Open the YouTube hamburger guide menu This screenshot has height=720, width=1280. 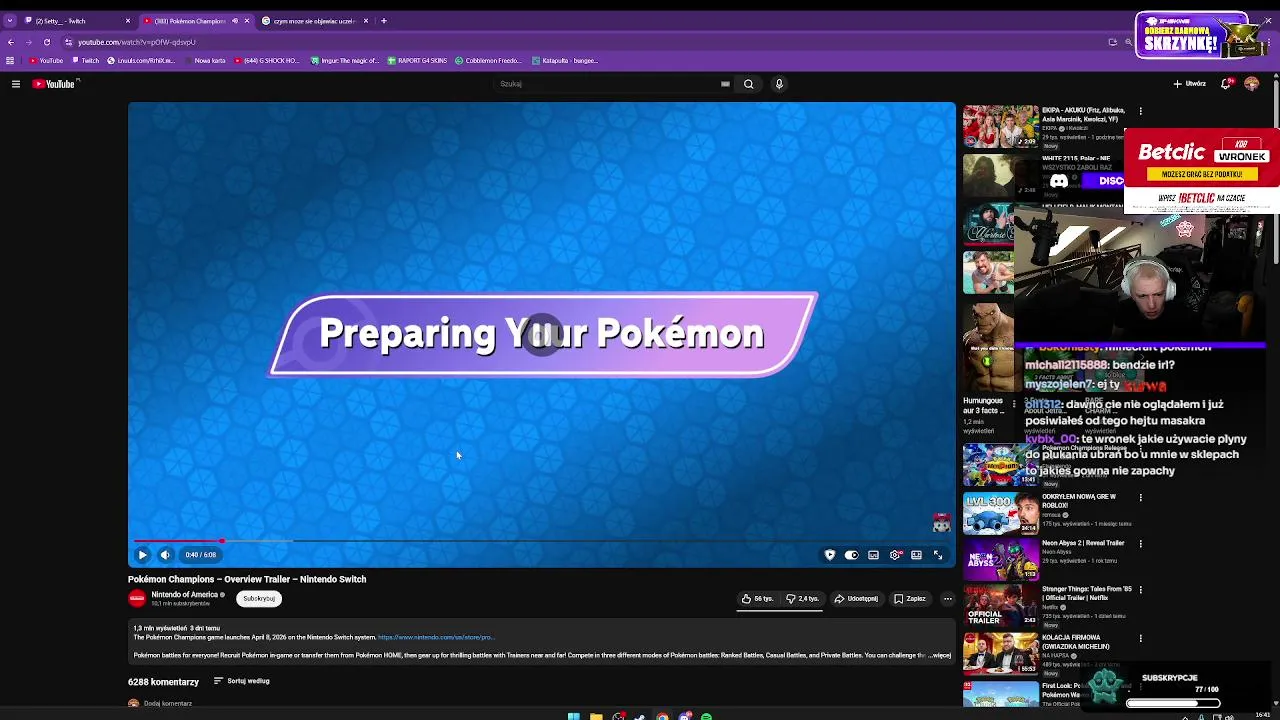(16, 84)
